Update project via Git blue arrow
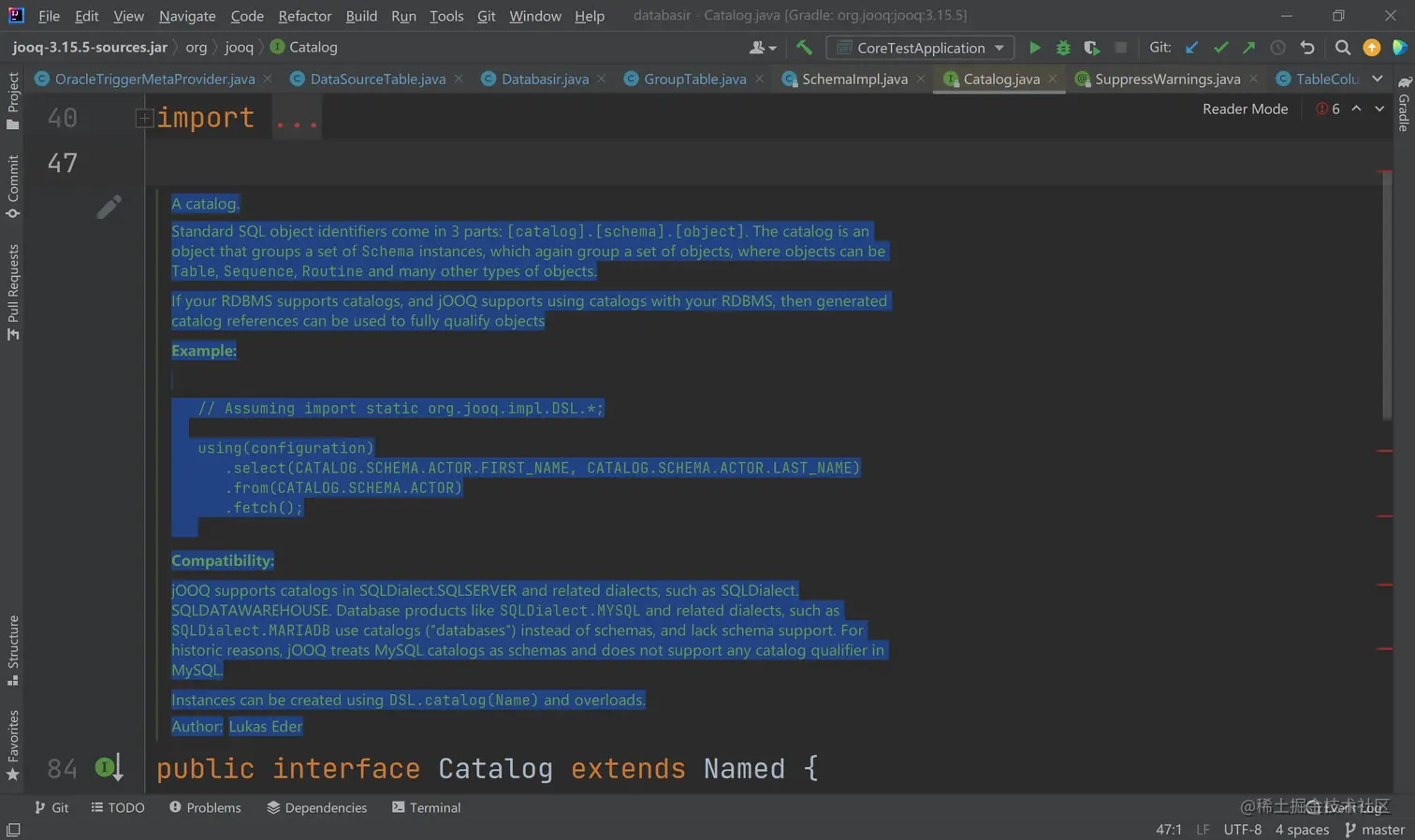The width and height of the screenshot is (1415, 840). coord(1191,48)
